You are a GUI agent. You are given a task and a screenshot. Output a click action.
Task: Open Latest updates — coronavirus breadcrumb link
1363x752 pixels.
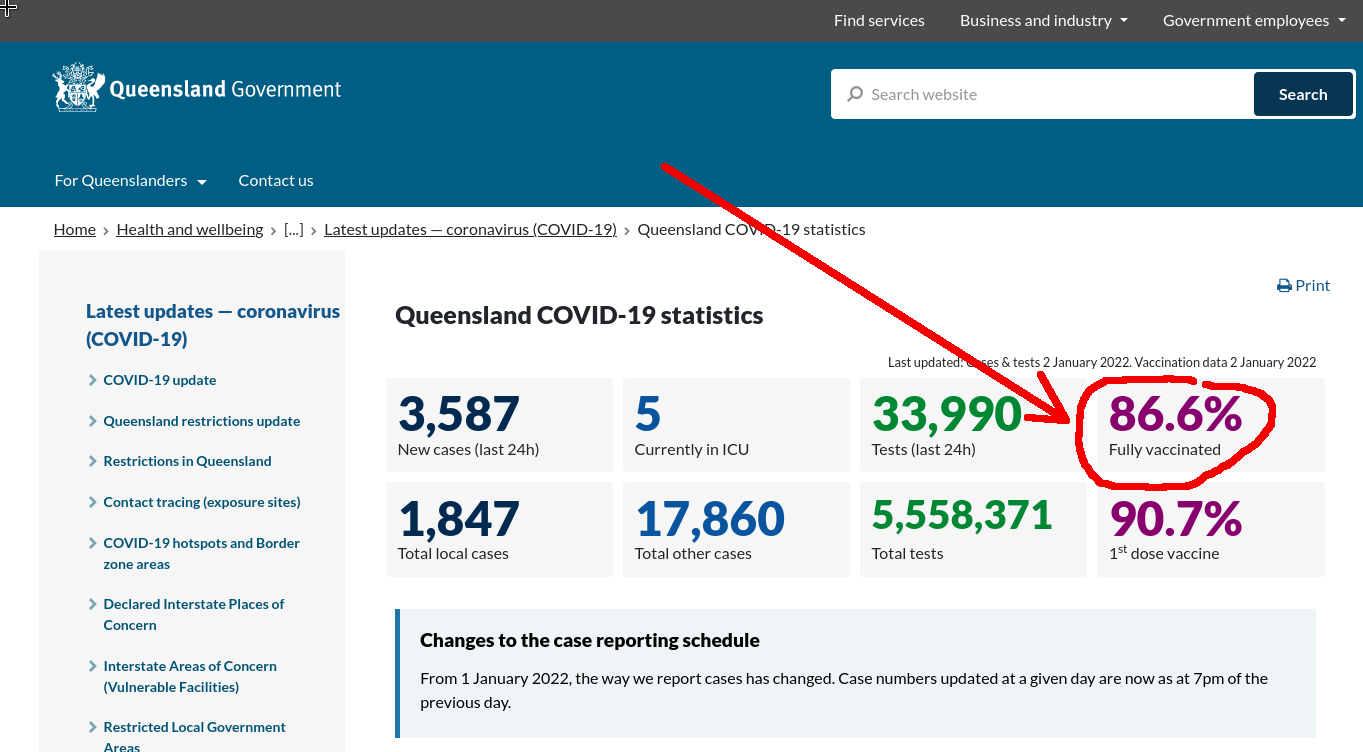tap(470, 229)
